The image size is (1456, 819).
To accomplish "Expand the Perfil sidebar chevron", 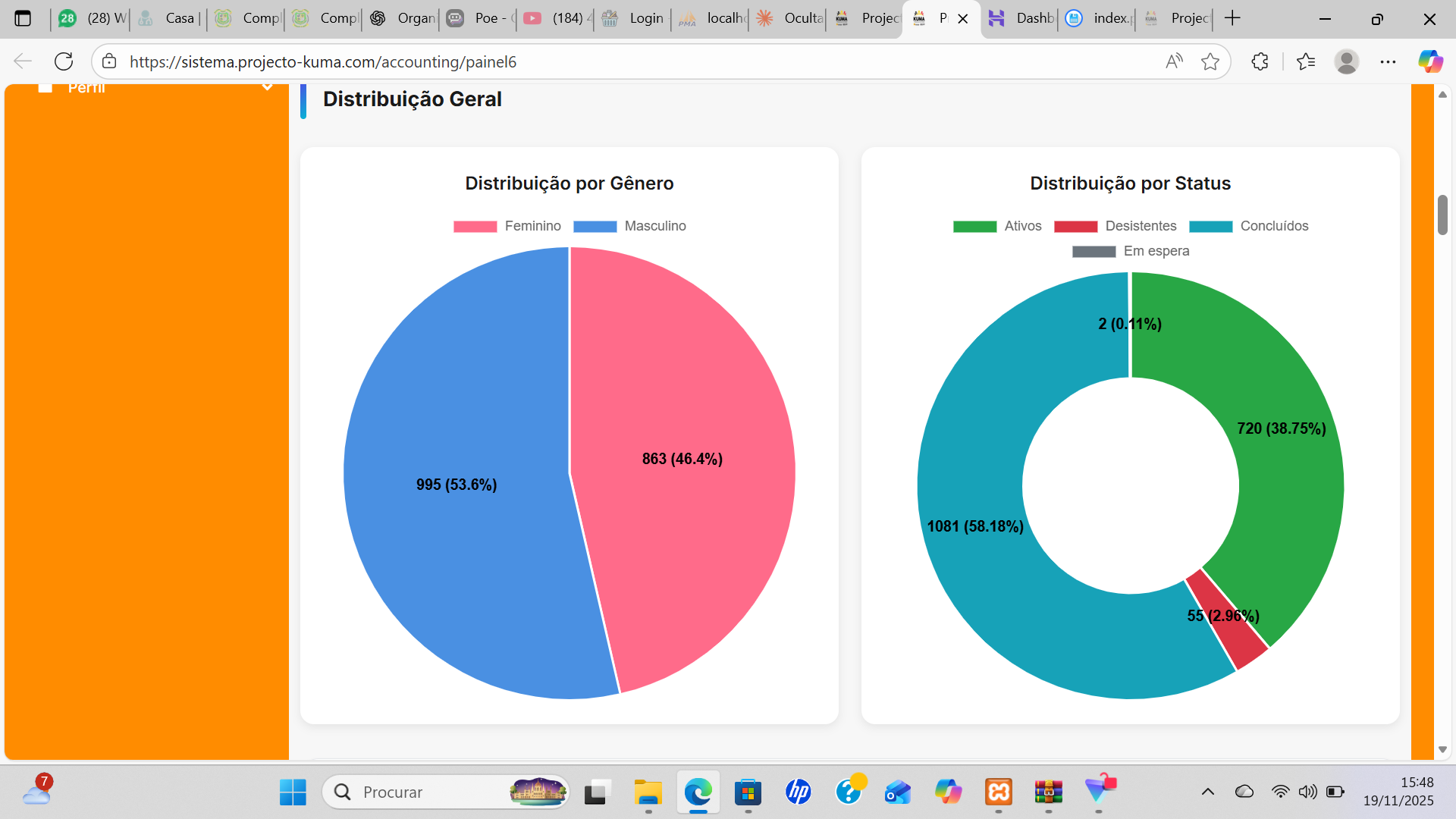I will coord(267,87).
